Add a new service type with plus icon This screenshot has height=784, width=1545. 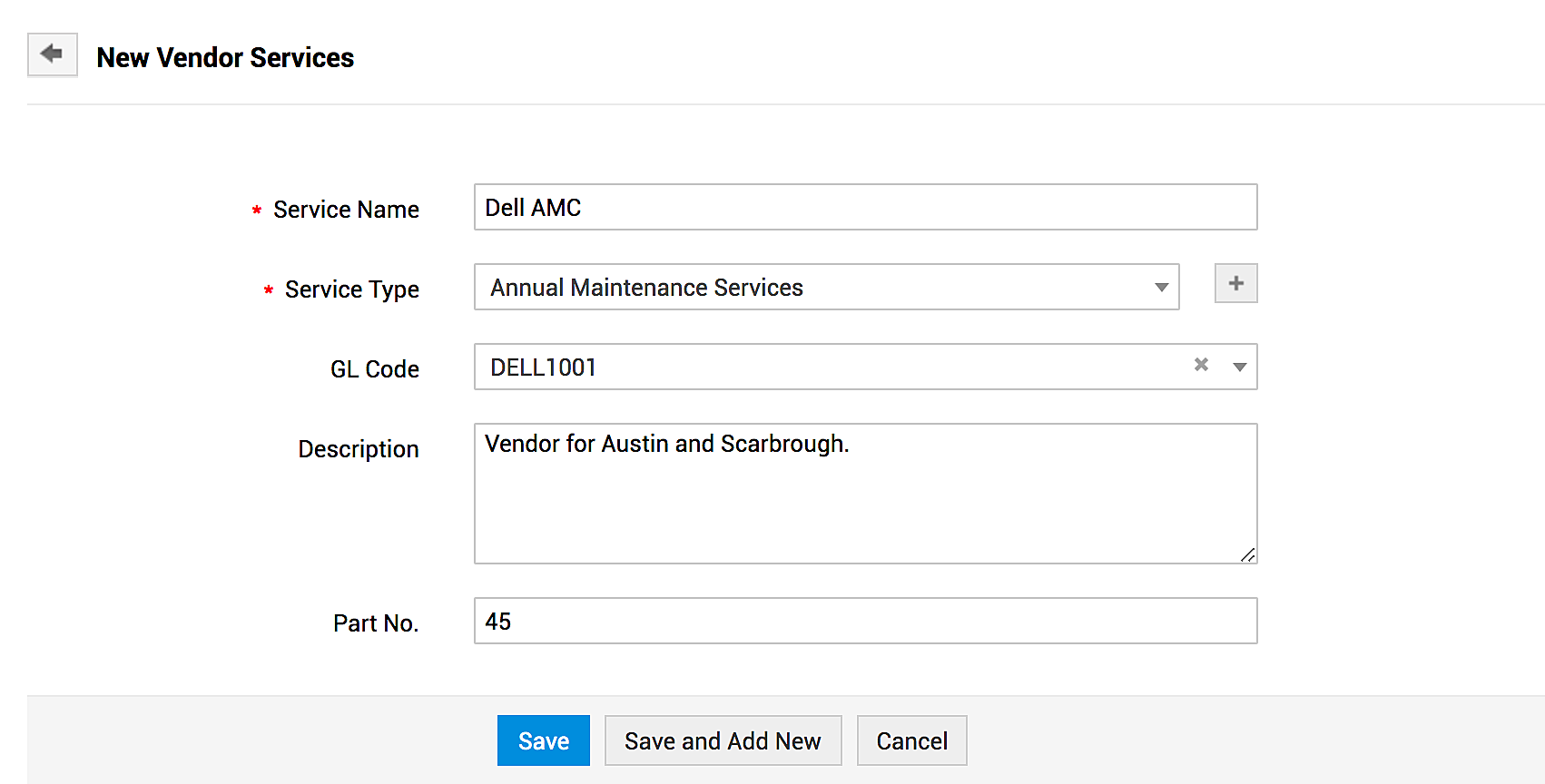1235,284
